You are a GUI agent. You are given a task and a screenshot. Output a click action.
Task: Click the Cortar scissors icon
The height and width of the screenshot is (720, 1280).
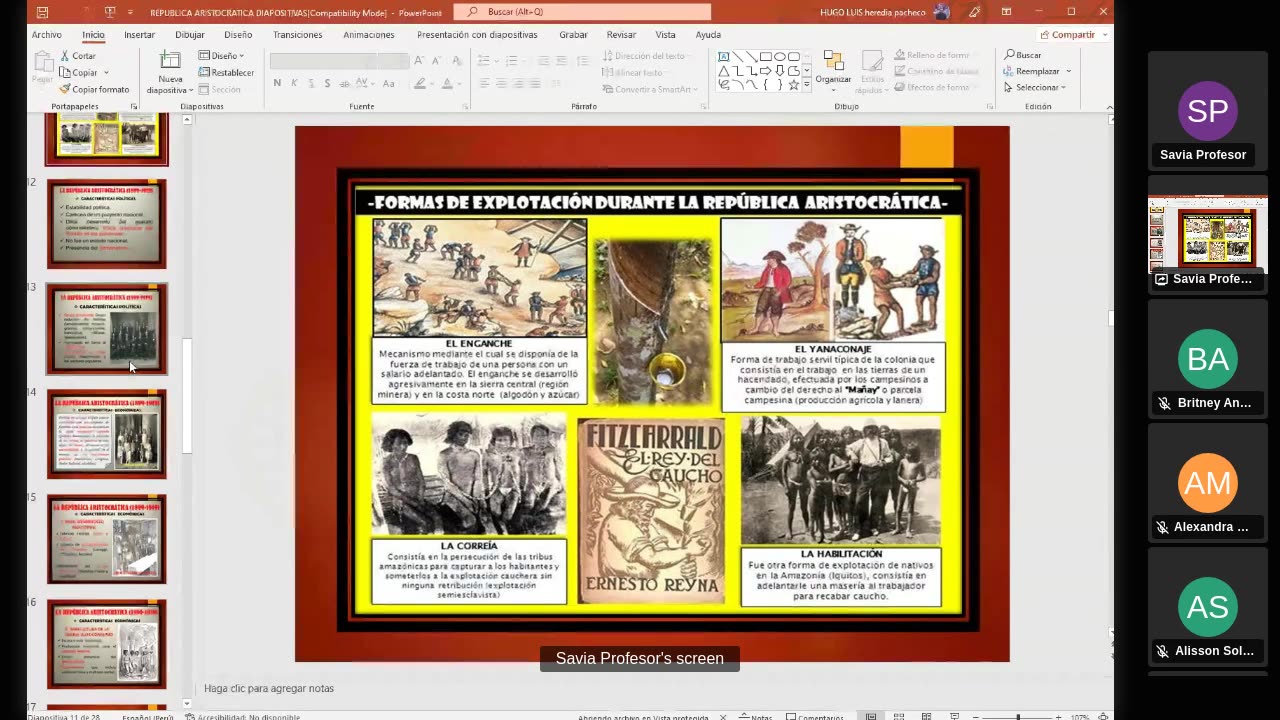click(x=65, y=56)
